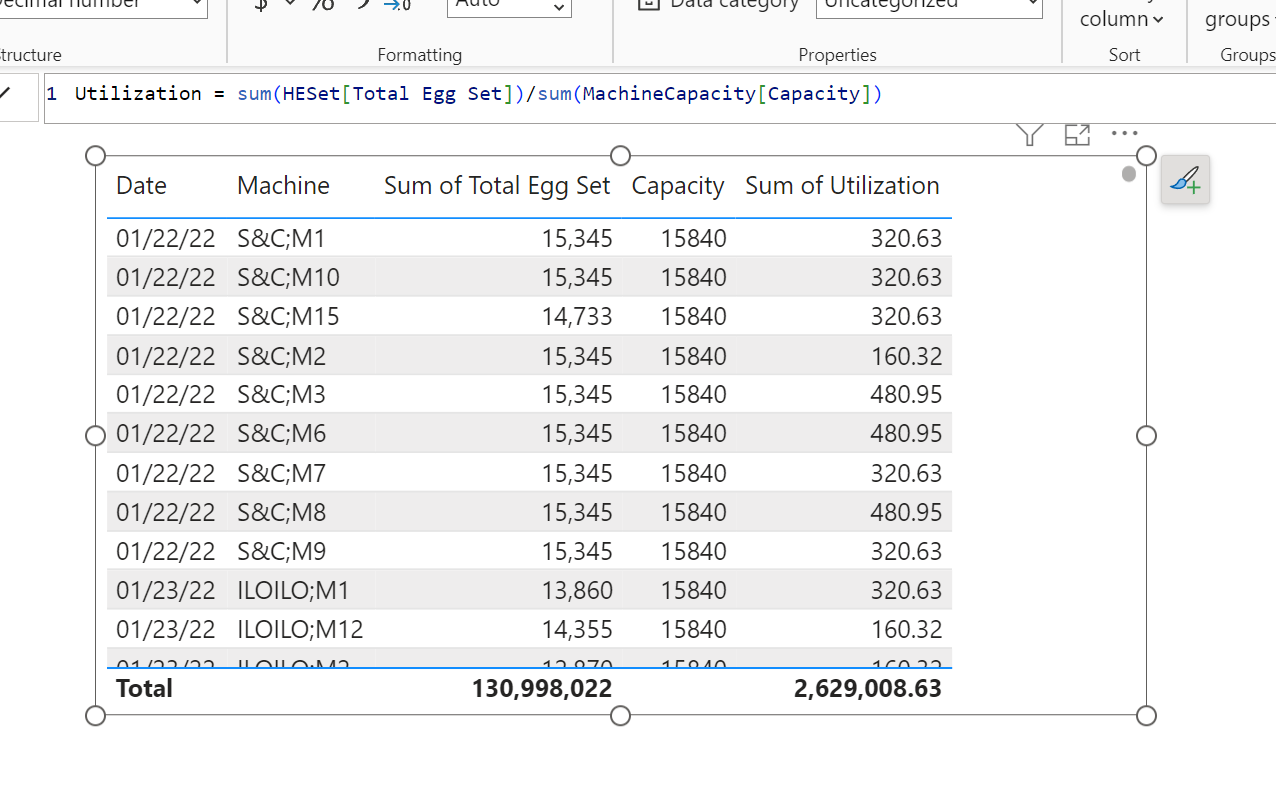Viewport: 1276px width, 793px height.
Task: Click the 15840 capacity in S&C;M15 row
Action: (x=693, y=316)
